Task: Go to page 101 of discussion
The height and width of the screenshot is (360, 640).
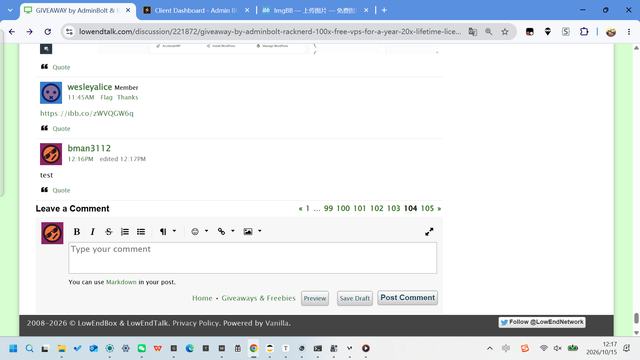Action: coord(360,208)
